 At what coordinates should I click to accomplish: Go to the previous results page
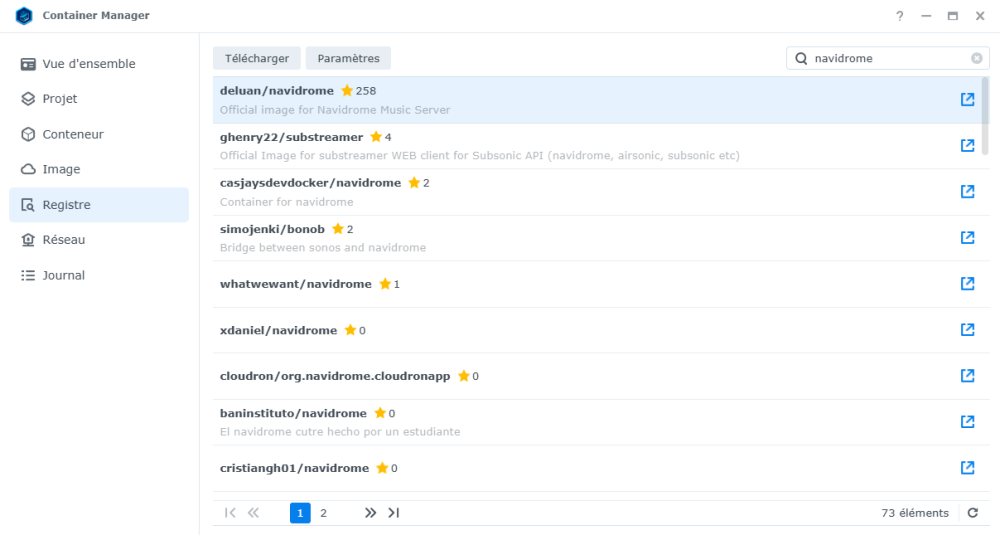253,513
